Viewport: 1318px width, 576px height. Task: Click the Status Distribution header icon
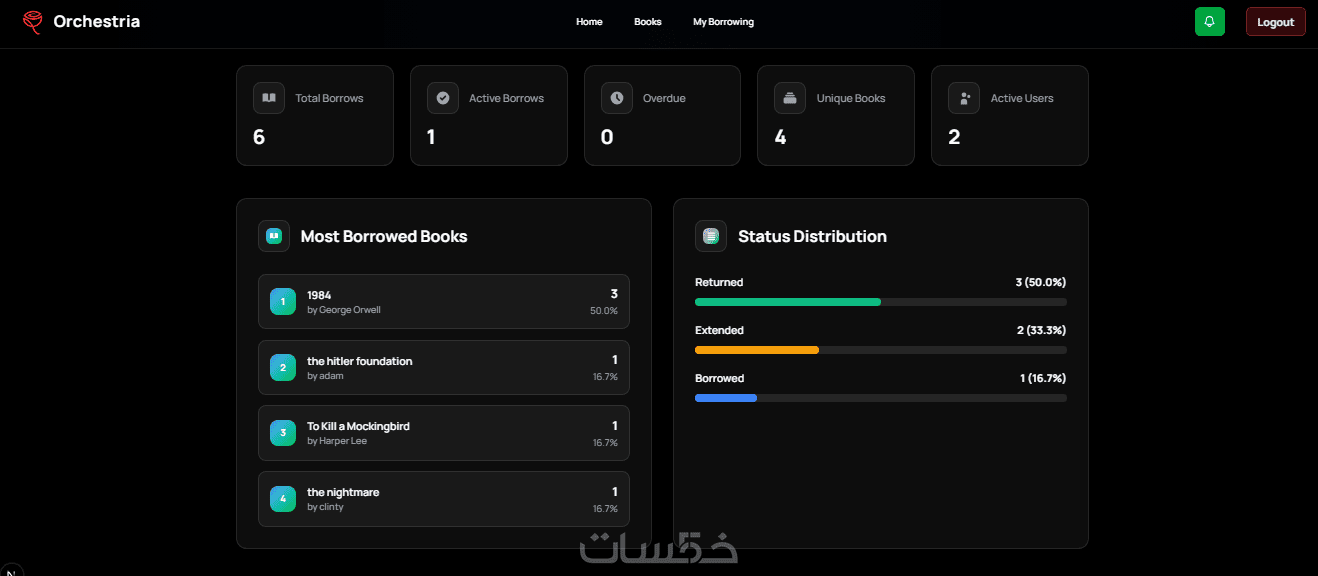(711, 236)
